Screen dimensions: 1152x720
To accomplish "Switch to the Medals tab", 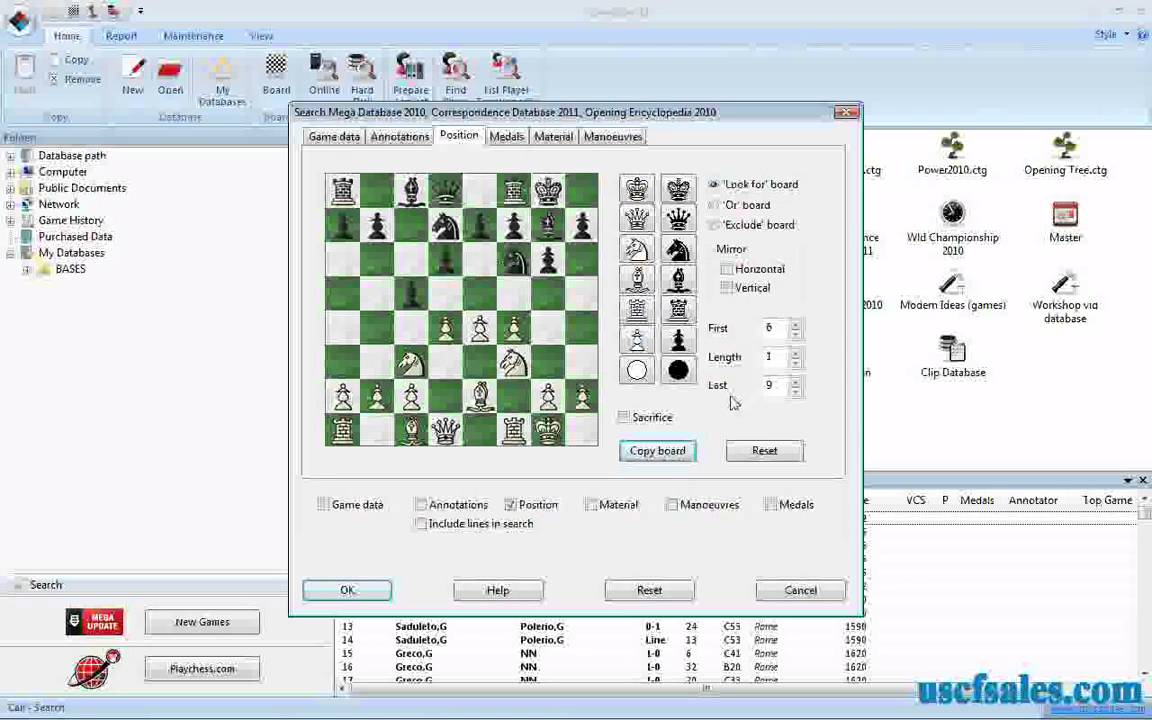I will [507, 137].
